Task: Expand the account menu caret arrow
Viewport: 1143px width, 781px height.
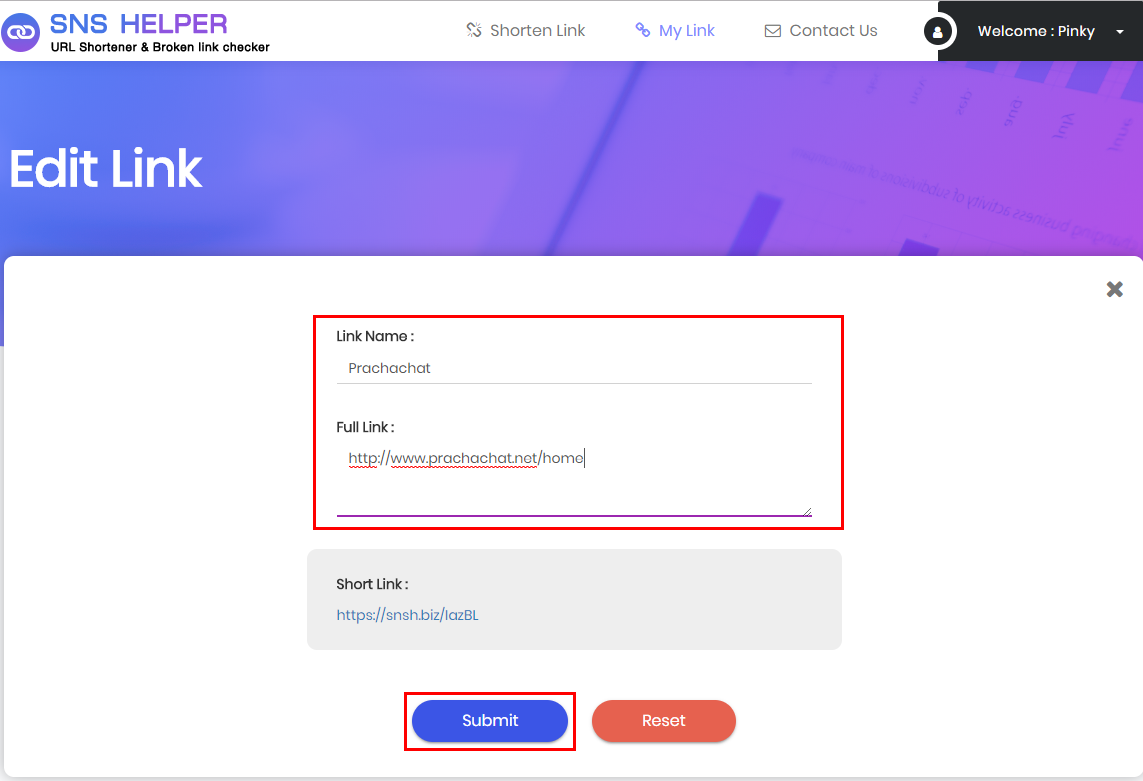Action: (1120, 31)
